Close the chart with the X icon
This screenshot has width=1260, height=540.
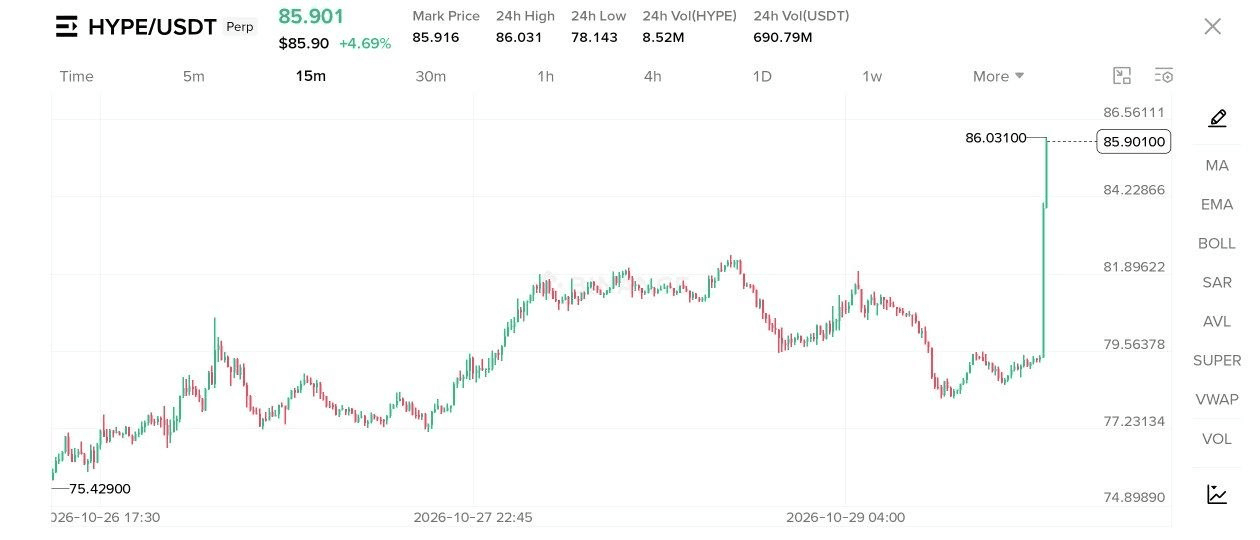[1212, 27]
